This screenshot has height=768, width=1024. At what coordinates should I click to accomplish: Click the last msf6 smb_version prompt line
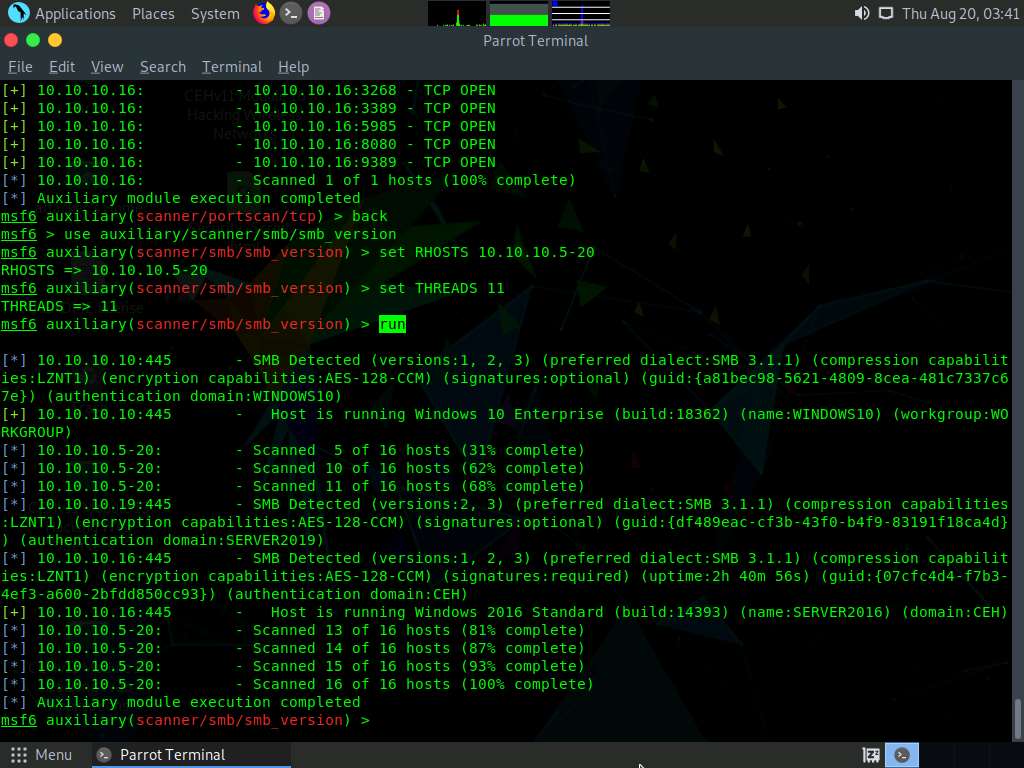tap(185, 720)
